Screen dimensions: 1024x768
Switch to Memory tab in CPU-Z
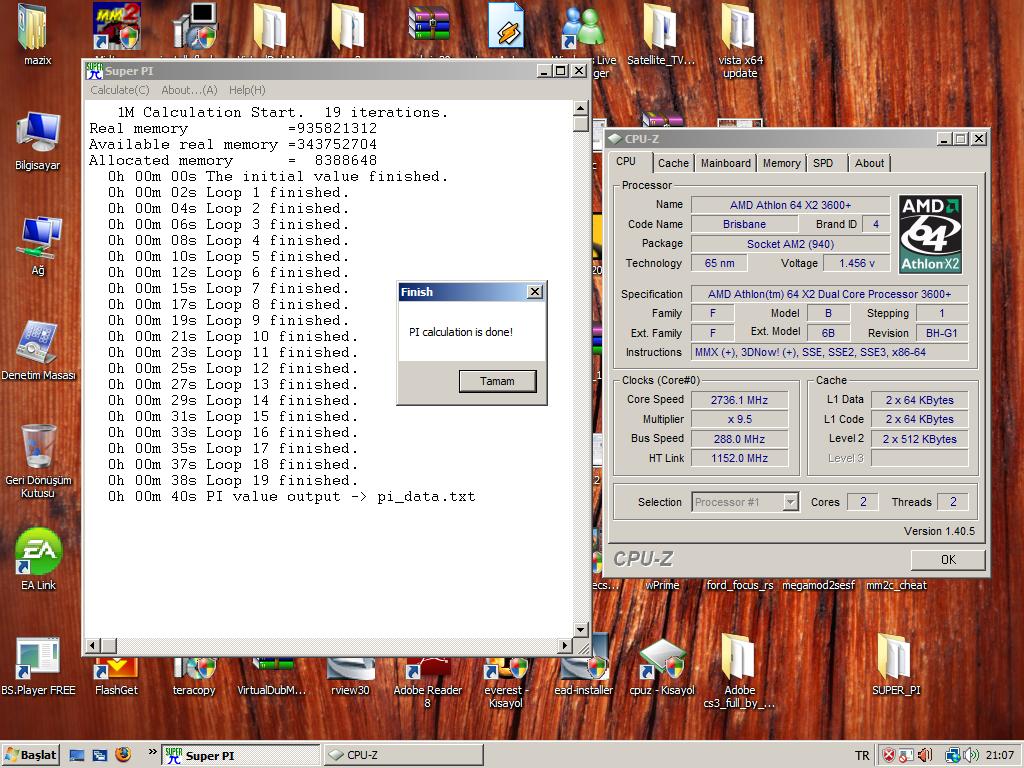pyautogui.click(x=781, y=163)
